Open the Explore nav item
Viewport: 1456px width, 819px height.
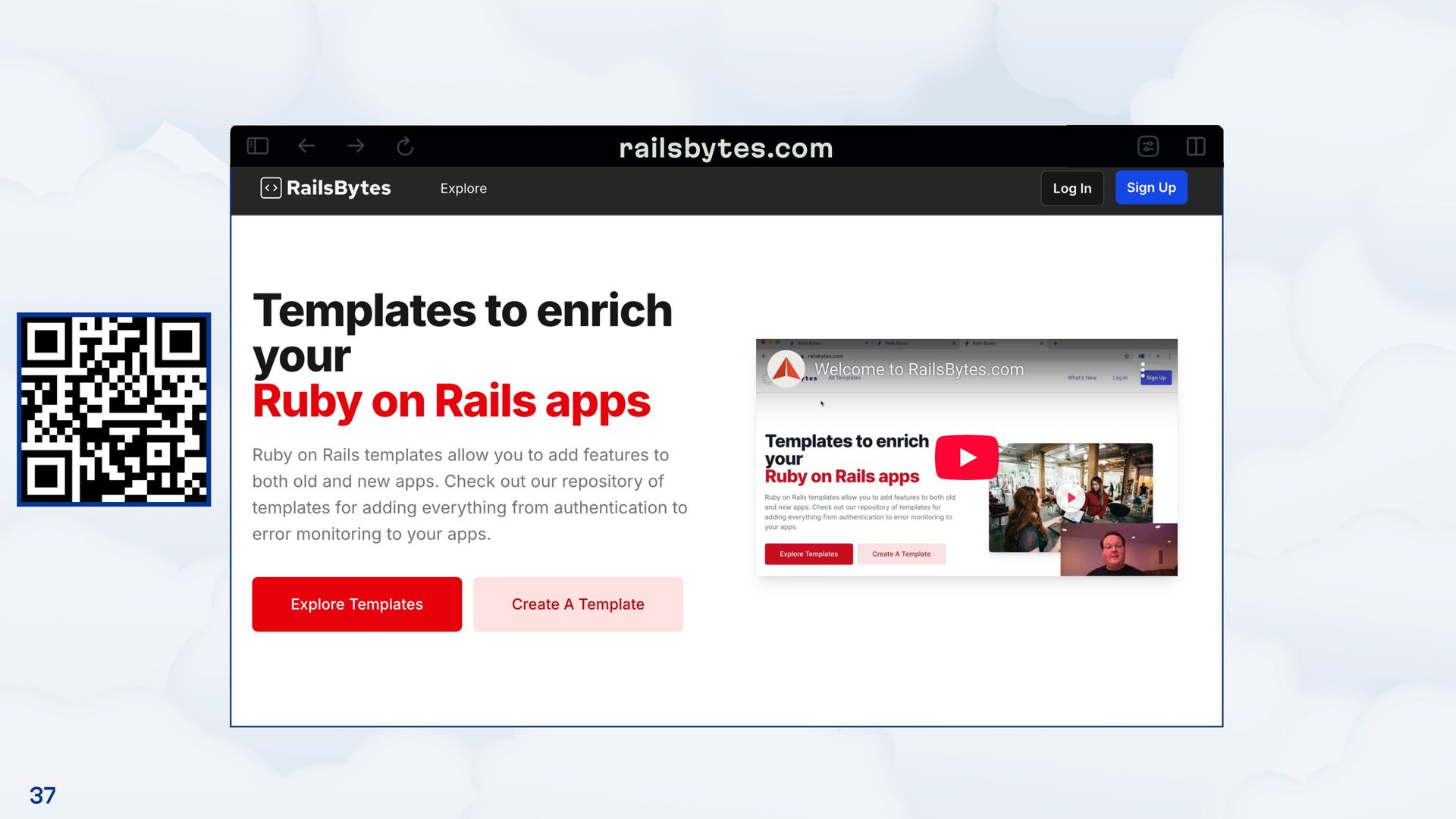463,188
